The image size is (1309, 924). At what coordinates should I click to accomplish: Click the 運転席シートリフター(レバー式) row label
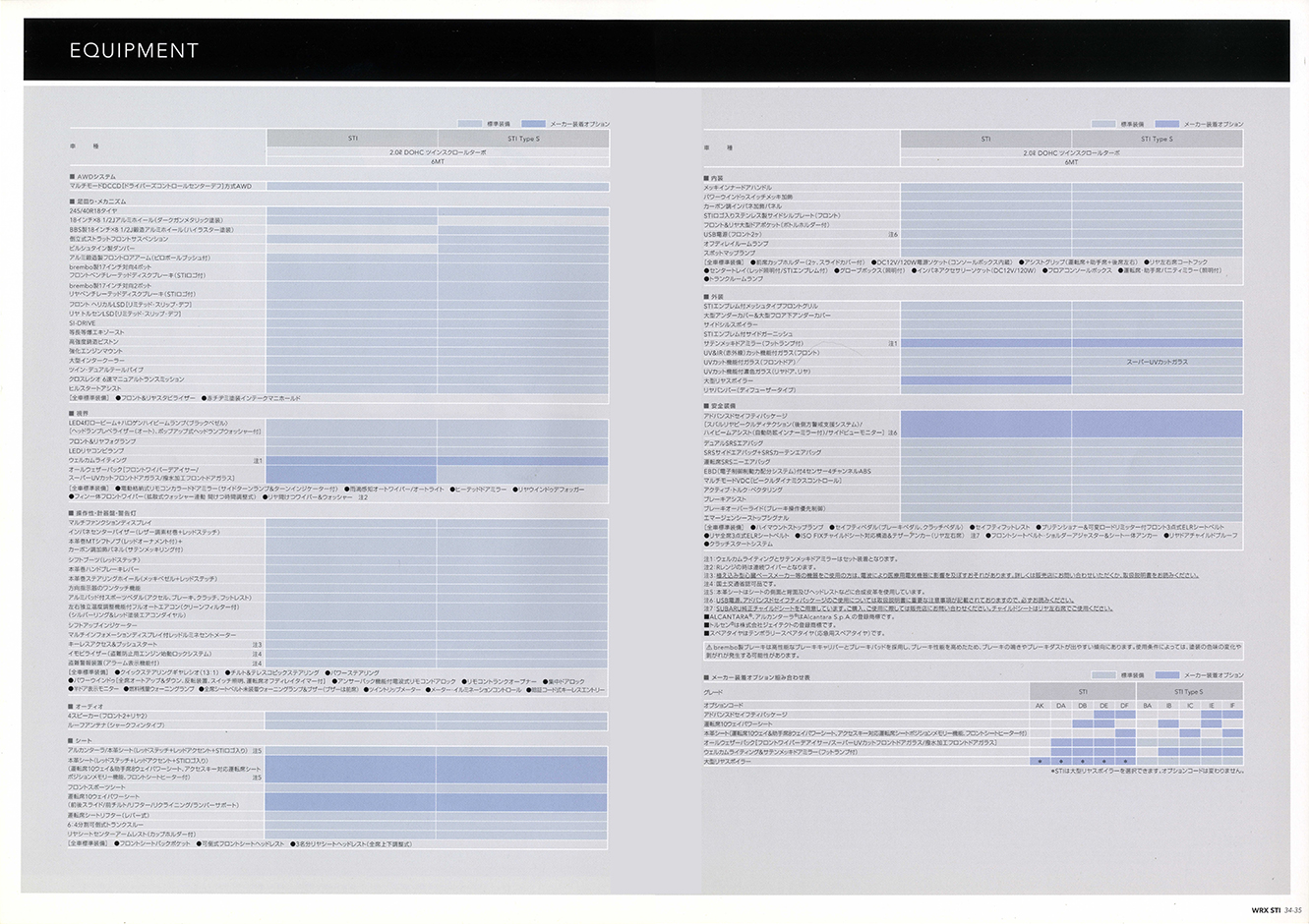click(x=109, y=815)
